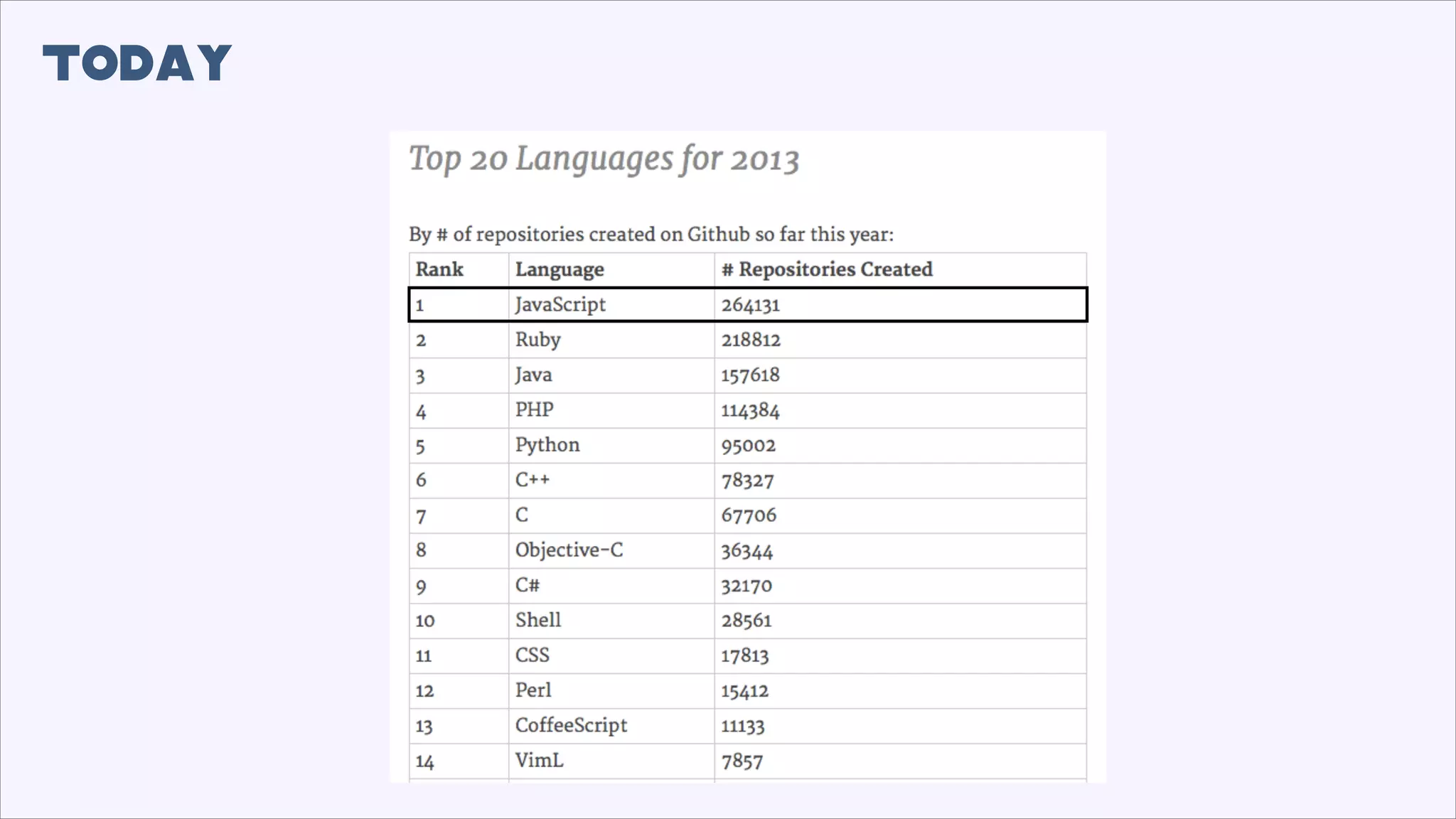Click the C# language cell
The image size is (1456, 819).
(x=528, y=585)
